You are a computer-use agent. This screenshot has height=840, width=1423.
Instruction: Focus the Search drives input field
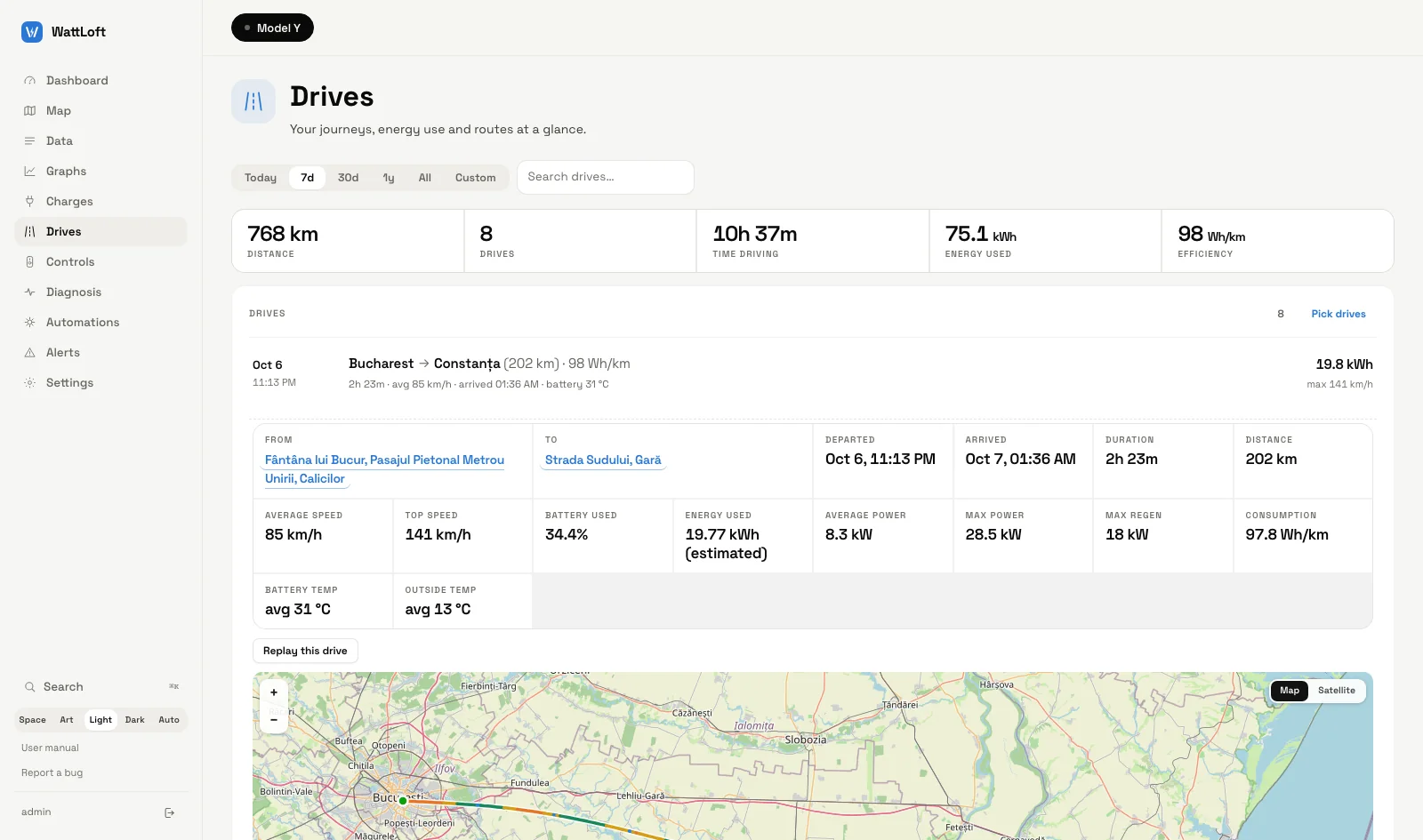tap(606, 177)
